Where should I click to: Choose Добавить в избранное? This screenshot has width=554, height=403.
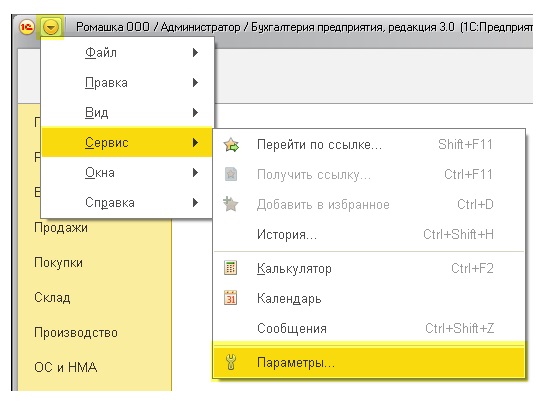369,205
